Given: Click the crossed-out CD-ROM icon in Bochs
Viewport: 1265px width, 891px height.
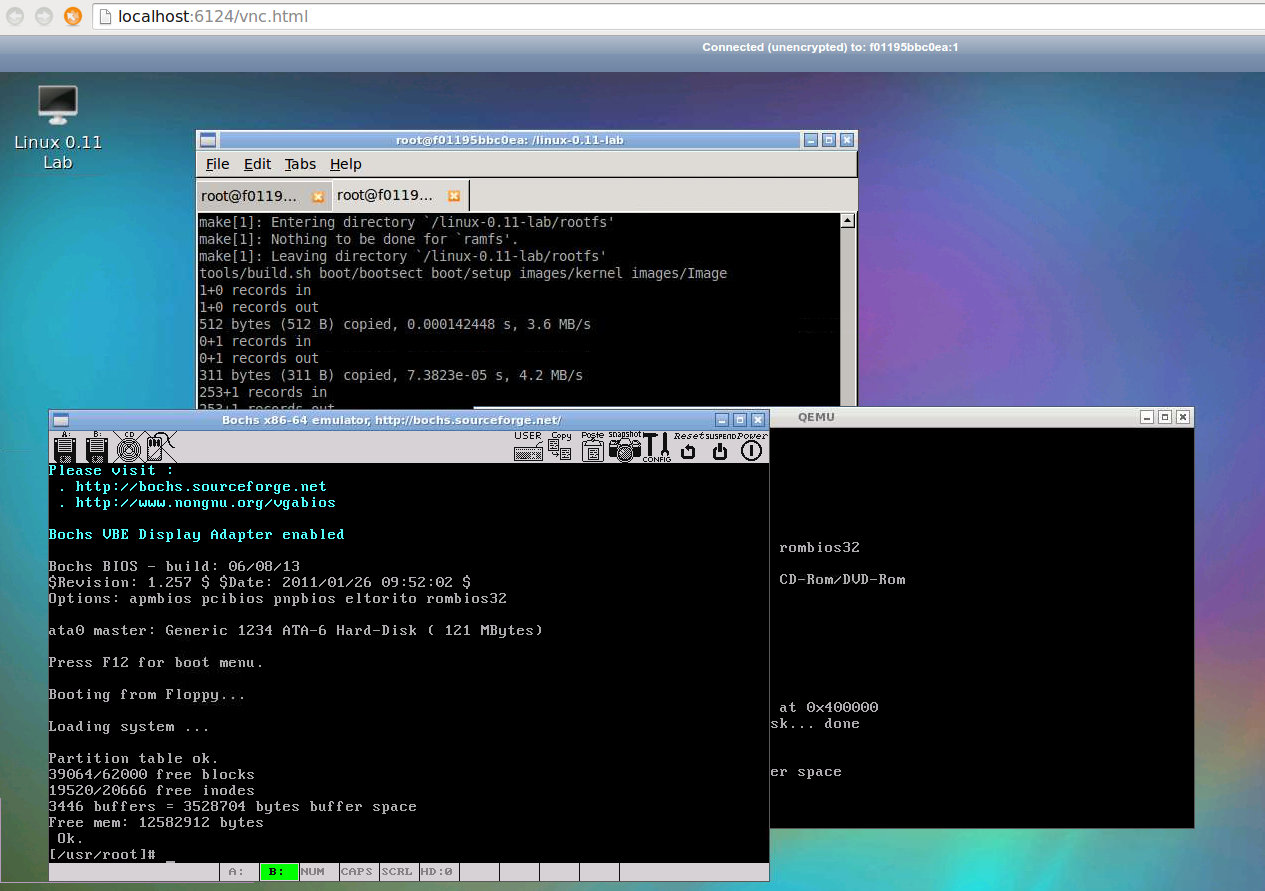Looking at the screenshot, I should [x=128, y=448].
